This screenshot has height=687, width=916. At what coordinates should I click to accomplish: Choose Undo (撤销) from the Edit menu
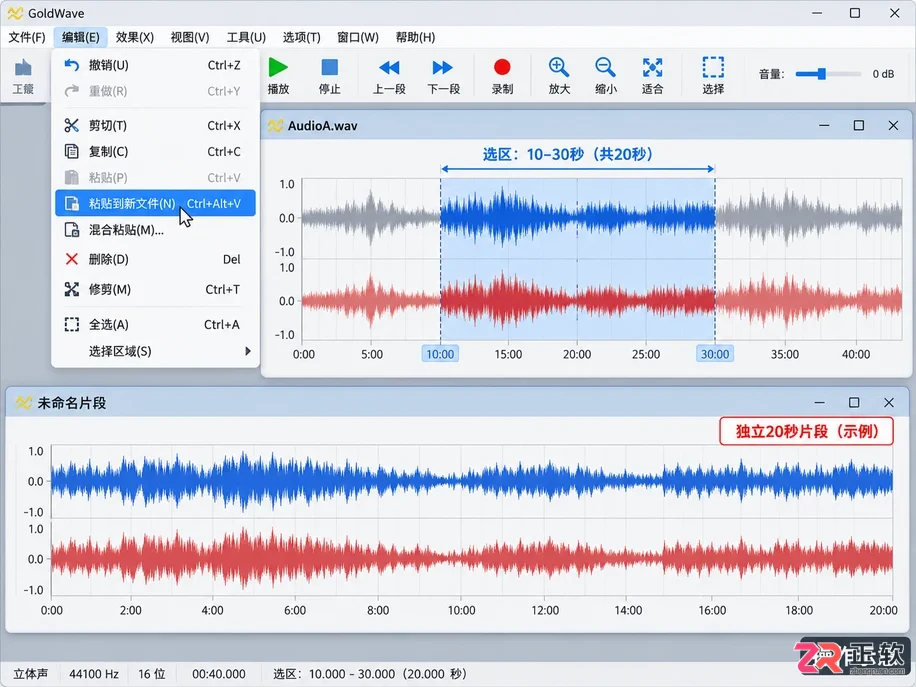coord(155,65)
